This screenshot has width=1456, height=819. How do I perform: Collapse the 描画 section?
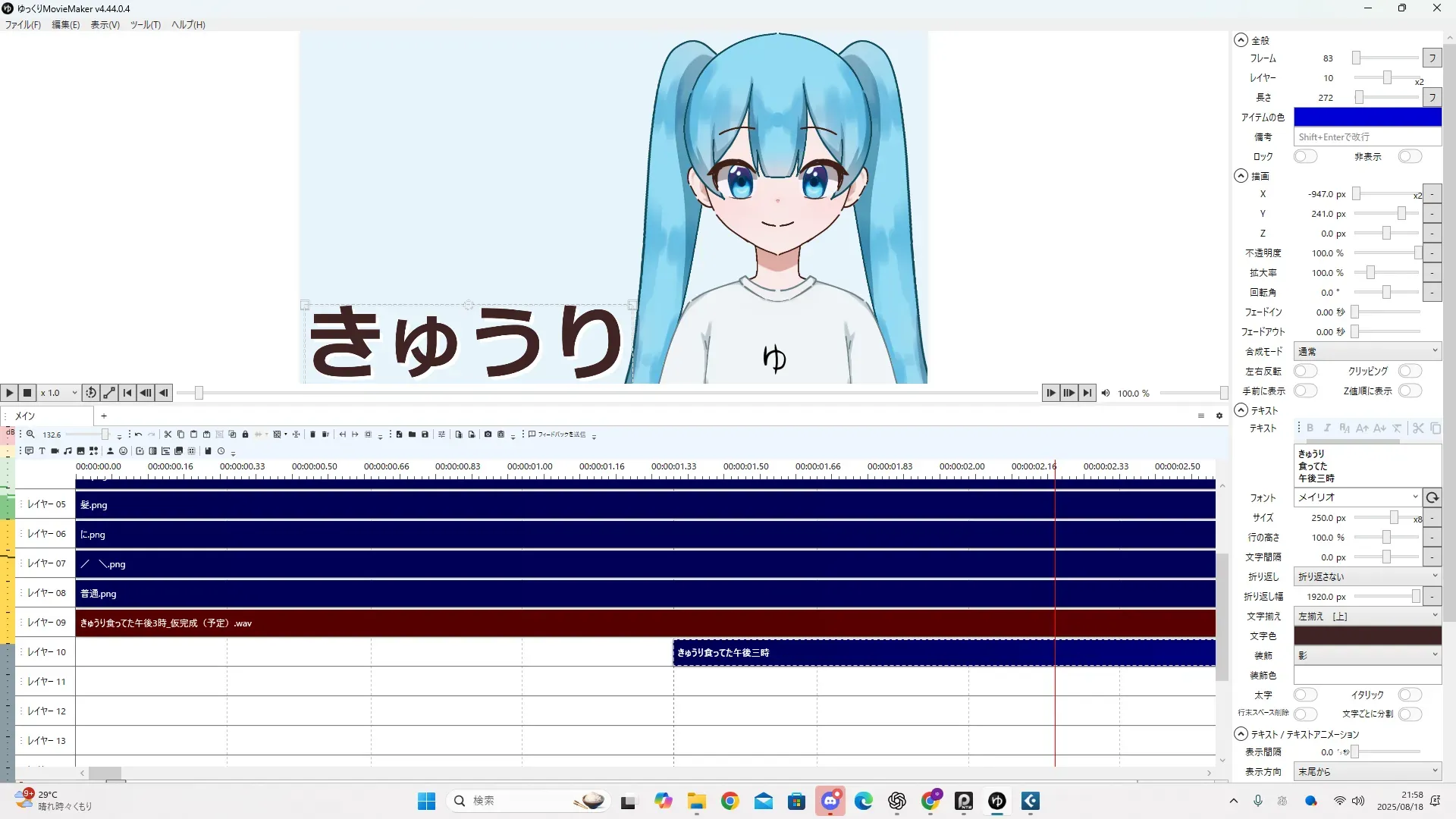pyautogui.click(x=1241, y=176)
